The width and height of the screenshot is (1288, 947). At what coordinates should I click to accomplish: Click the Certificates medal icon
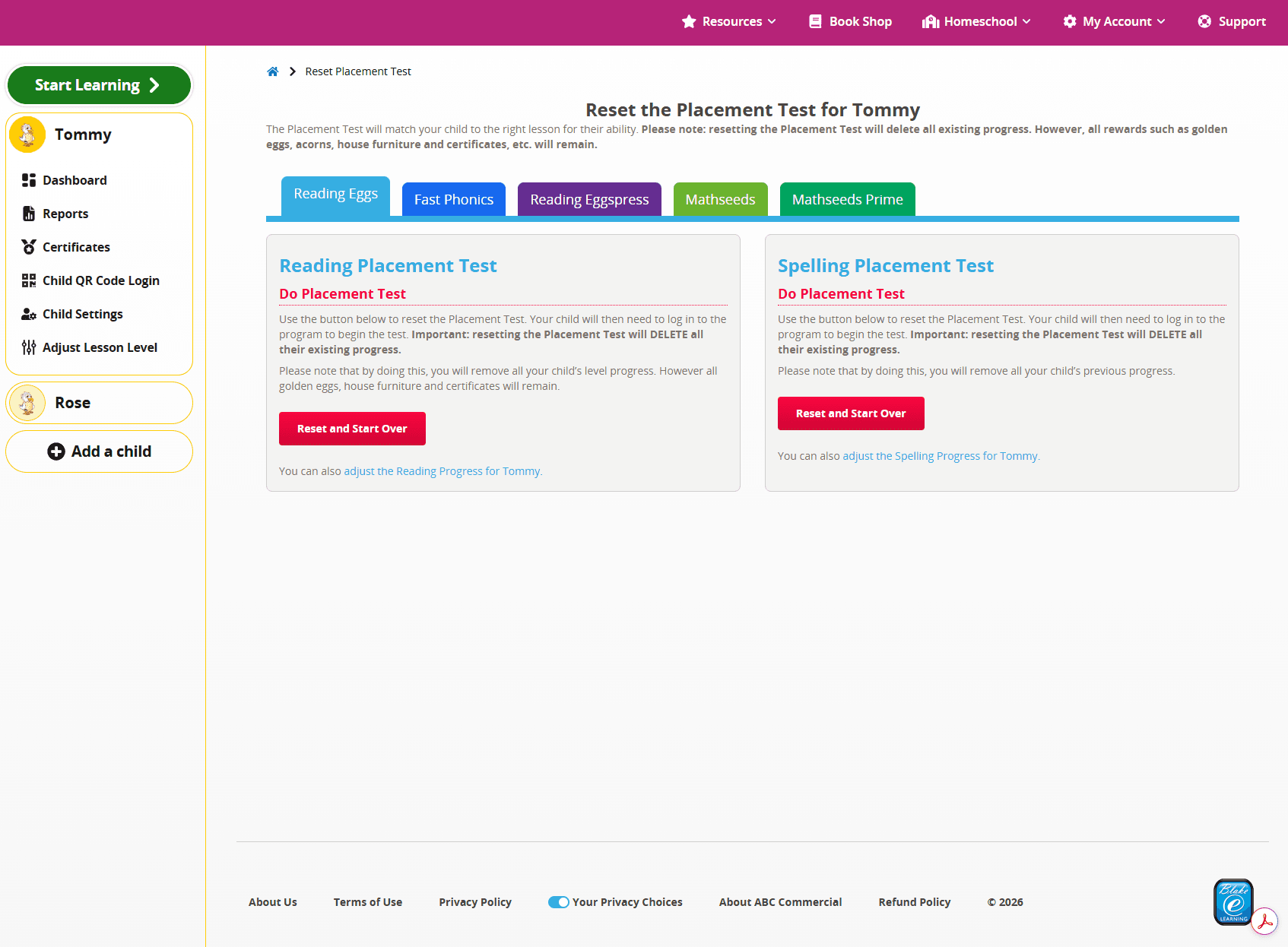click(29, 247)
